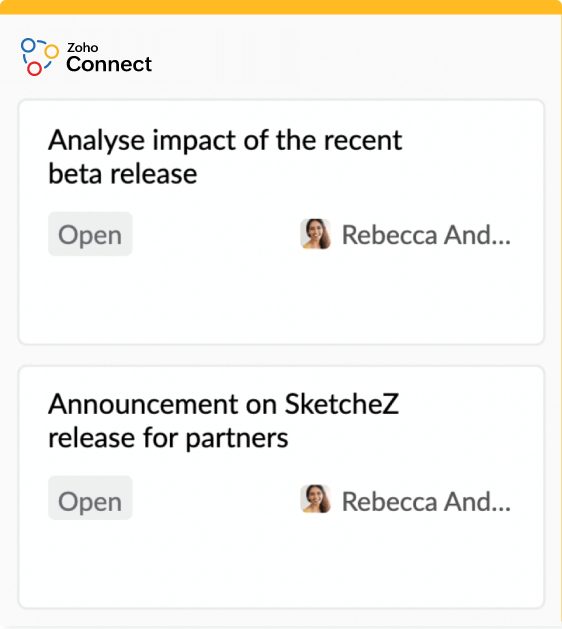This screenshot has width=562, height=629.
Task: Click Rebecca's avatar on the beta release task
Action: click(x=316, y=234)
